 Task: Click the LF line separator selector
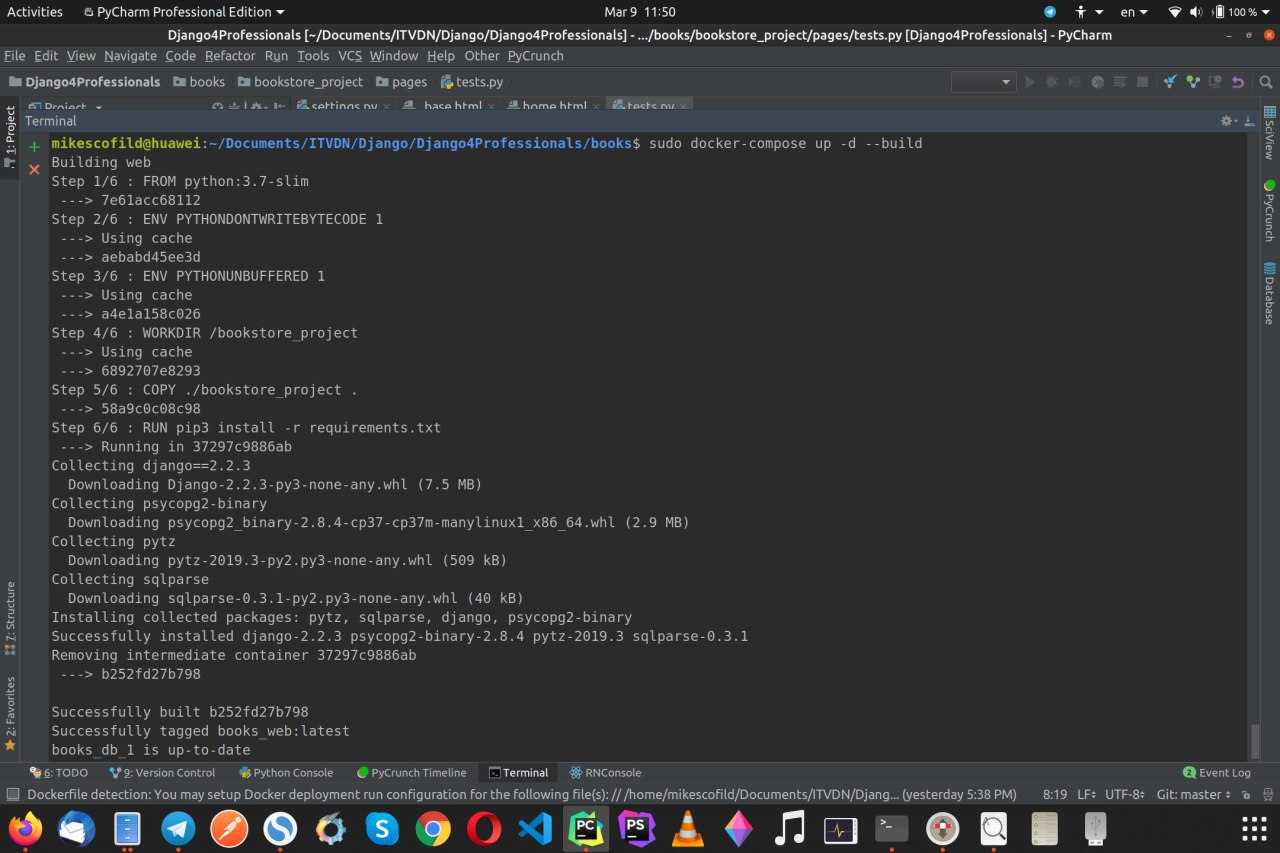pos(1086,794)
